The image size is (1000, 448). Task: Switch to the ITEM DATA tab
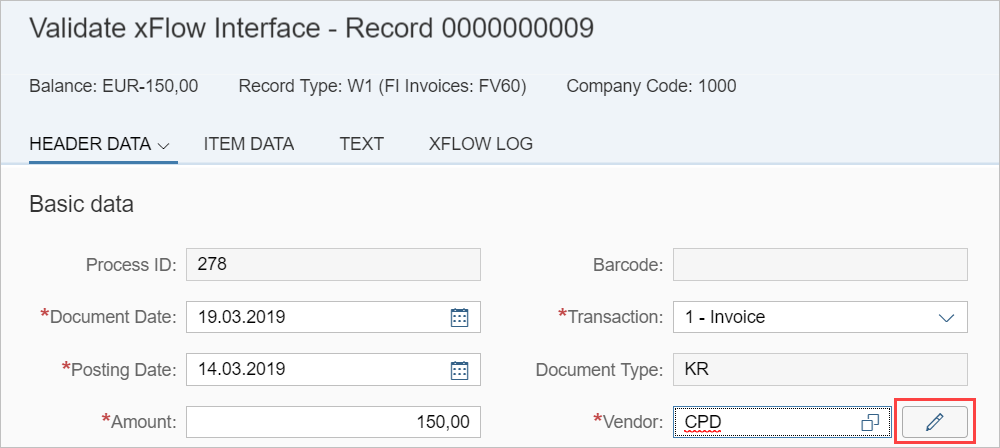point(249,144)
